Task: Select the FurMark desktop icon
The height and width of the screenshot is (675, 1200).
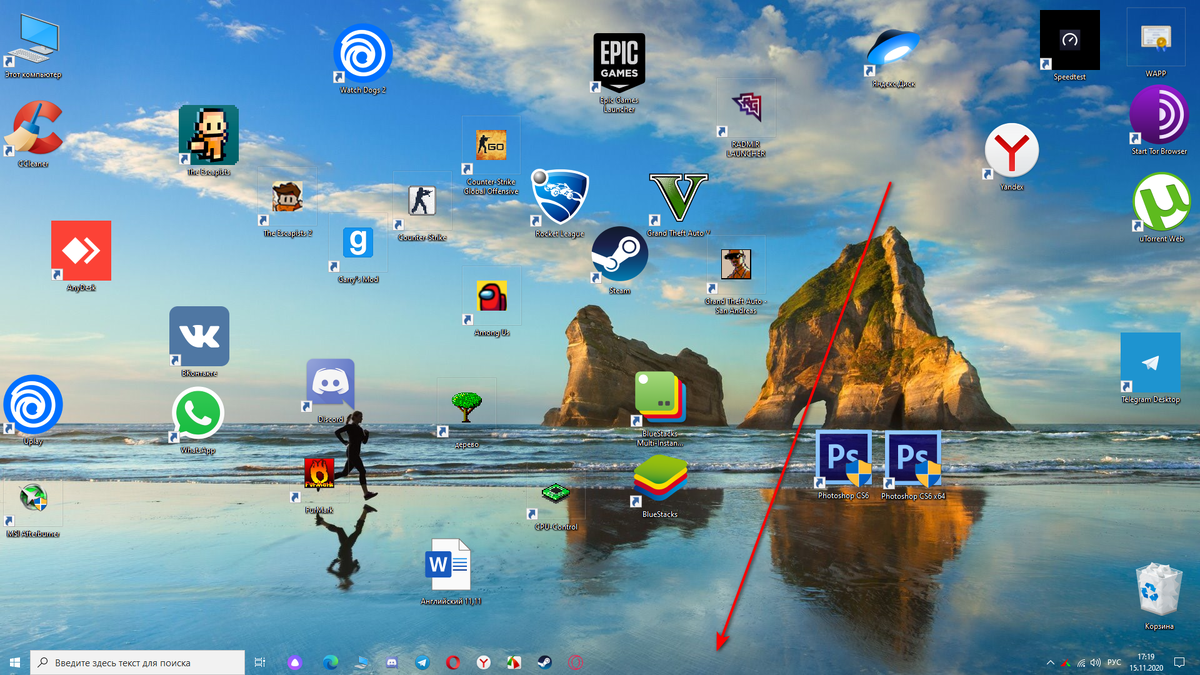Action: pos(317,484)
